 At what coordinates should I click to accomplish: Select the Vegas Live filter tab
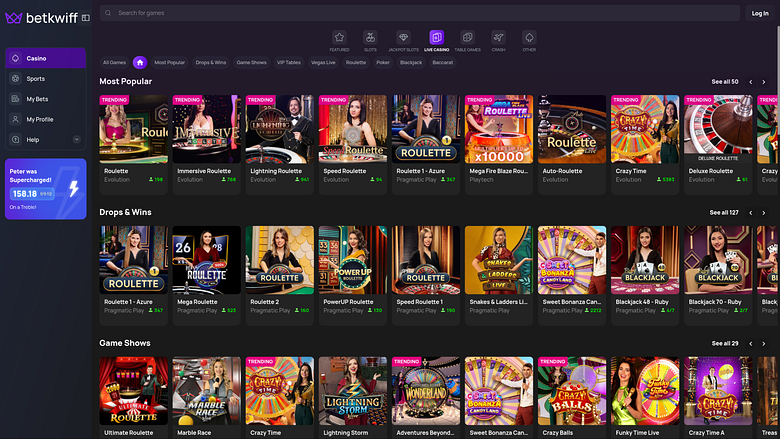323,63
